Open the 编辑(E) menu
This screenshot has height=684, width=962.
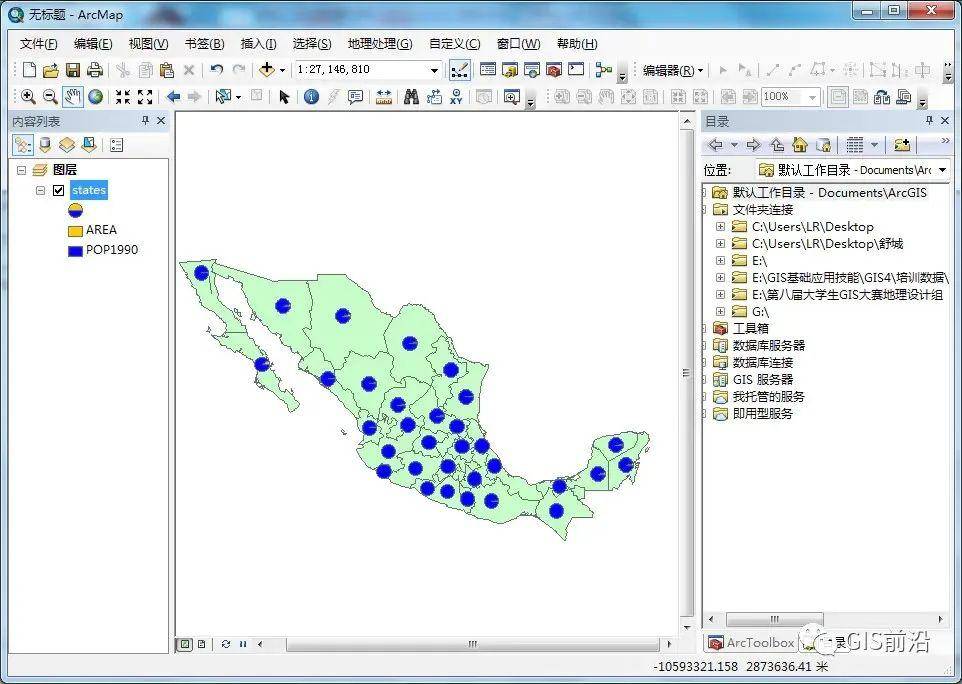point(93,44)
